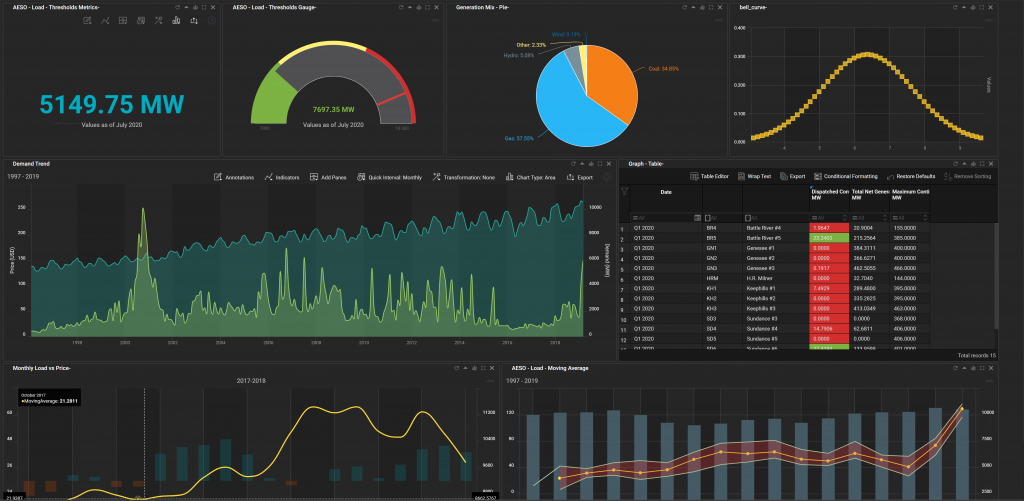Image resolution: width=1024 pixels, height=501 pixels.
Task: Click Restore Defaults in Graph Table
Action: (x=910, y=176)
